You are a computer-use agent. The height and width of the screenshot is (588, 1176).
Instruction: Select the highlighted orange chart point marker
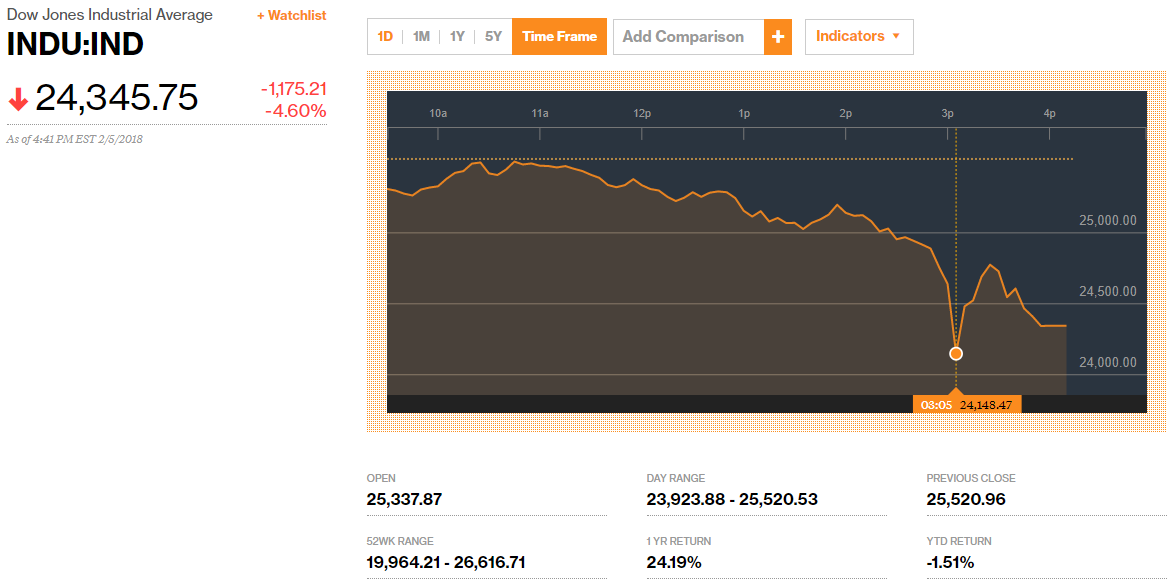pyautogui.click(x=955, y=353)
